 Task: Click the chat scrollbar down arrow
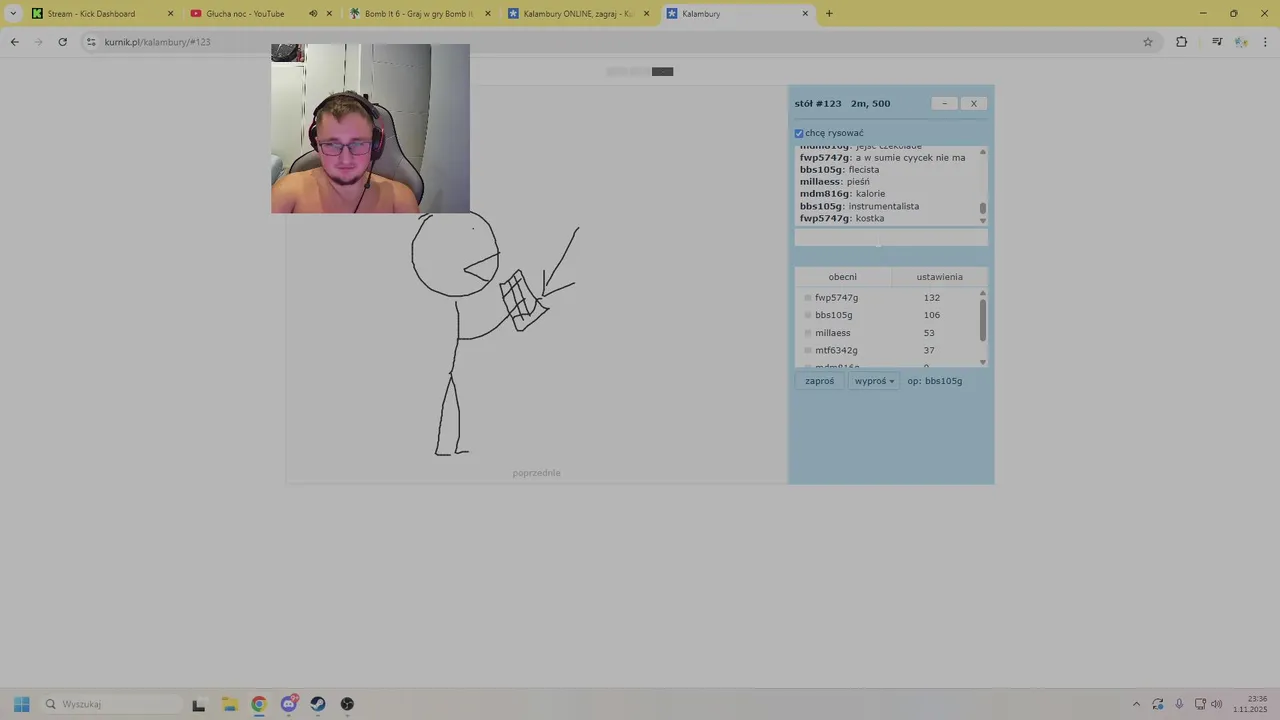coord(983,220)
